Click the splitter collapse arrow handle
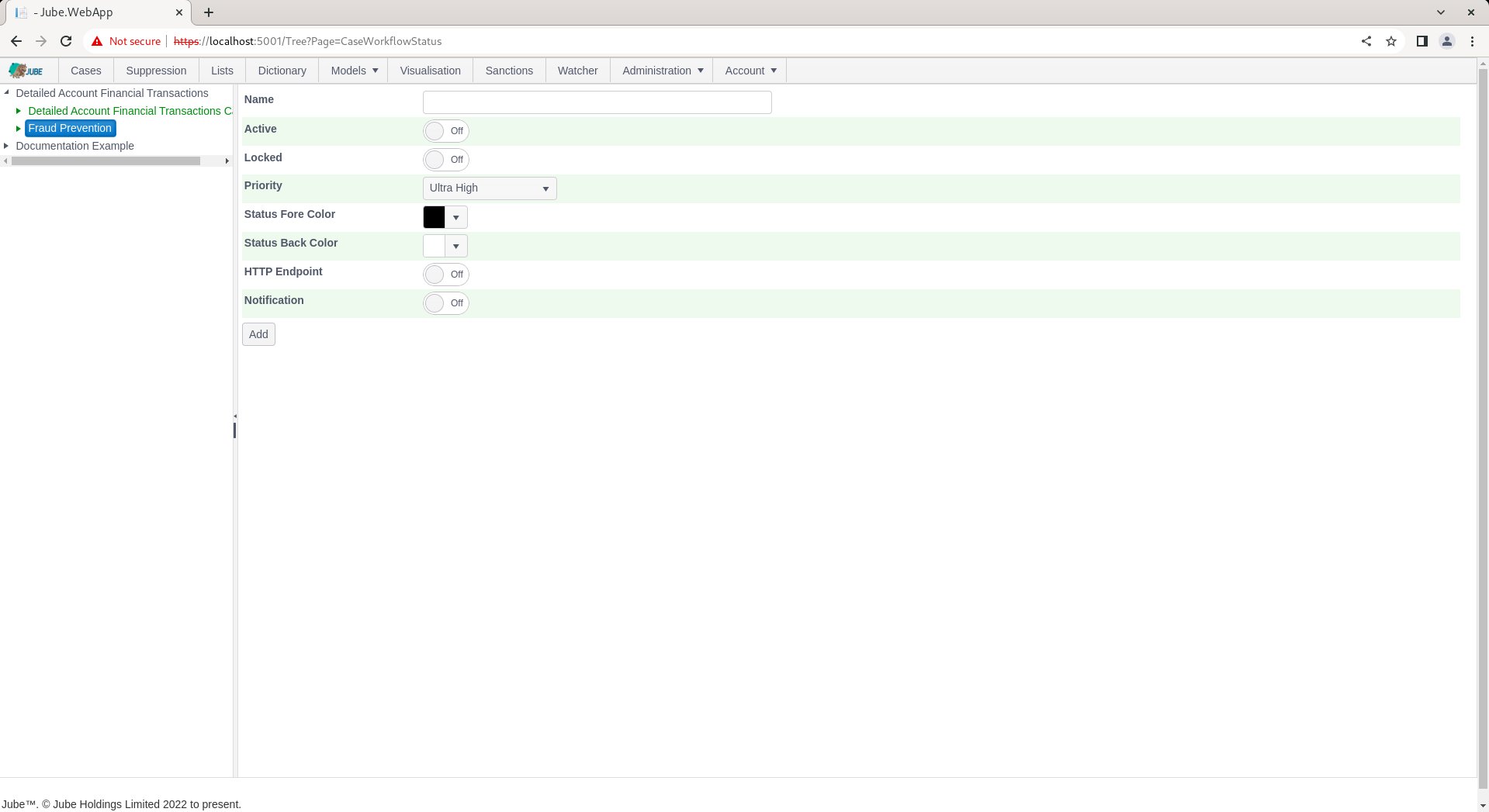The height and width of the screenshot is (812, 1489). 235,416
